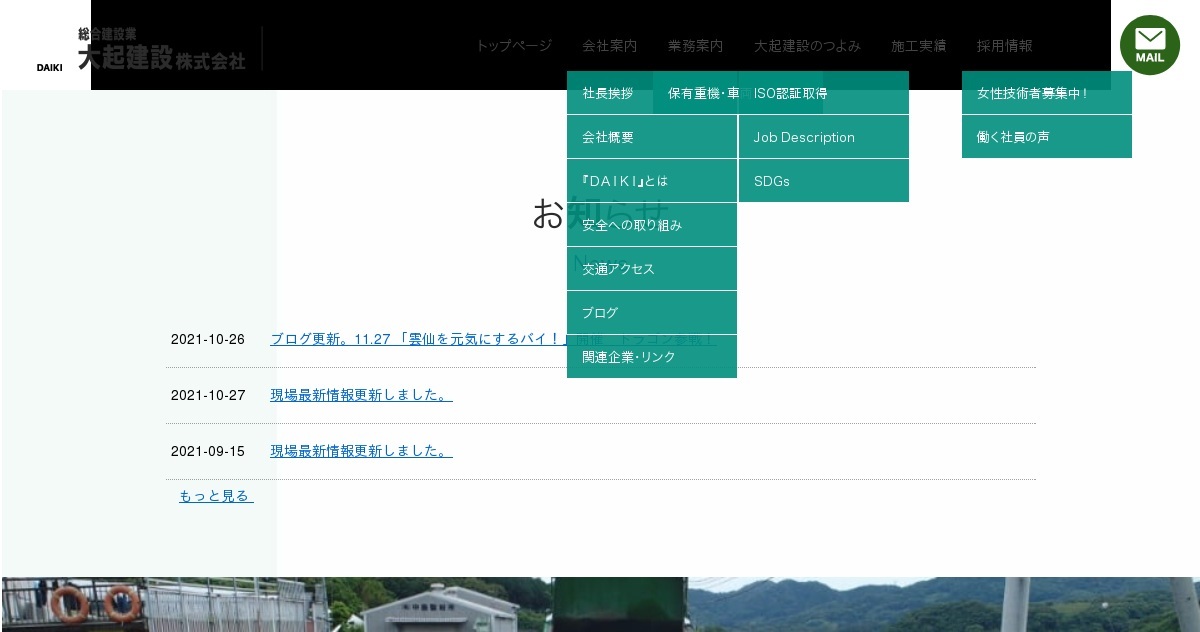The image size is (1200, 632).
Task: Open the 2021-09-15 現場最新情報更新しました link
Action: point(361,451)
